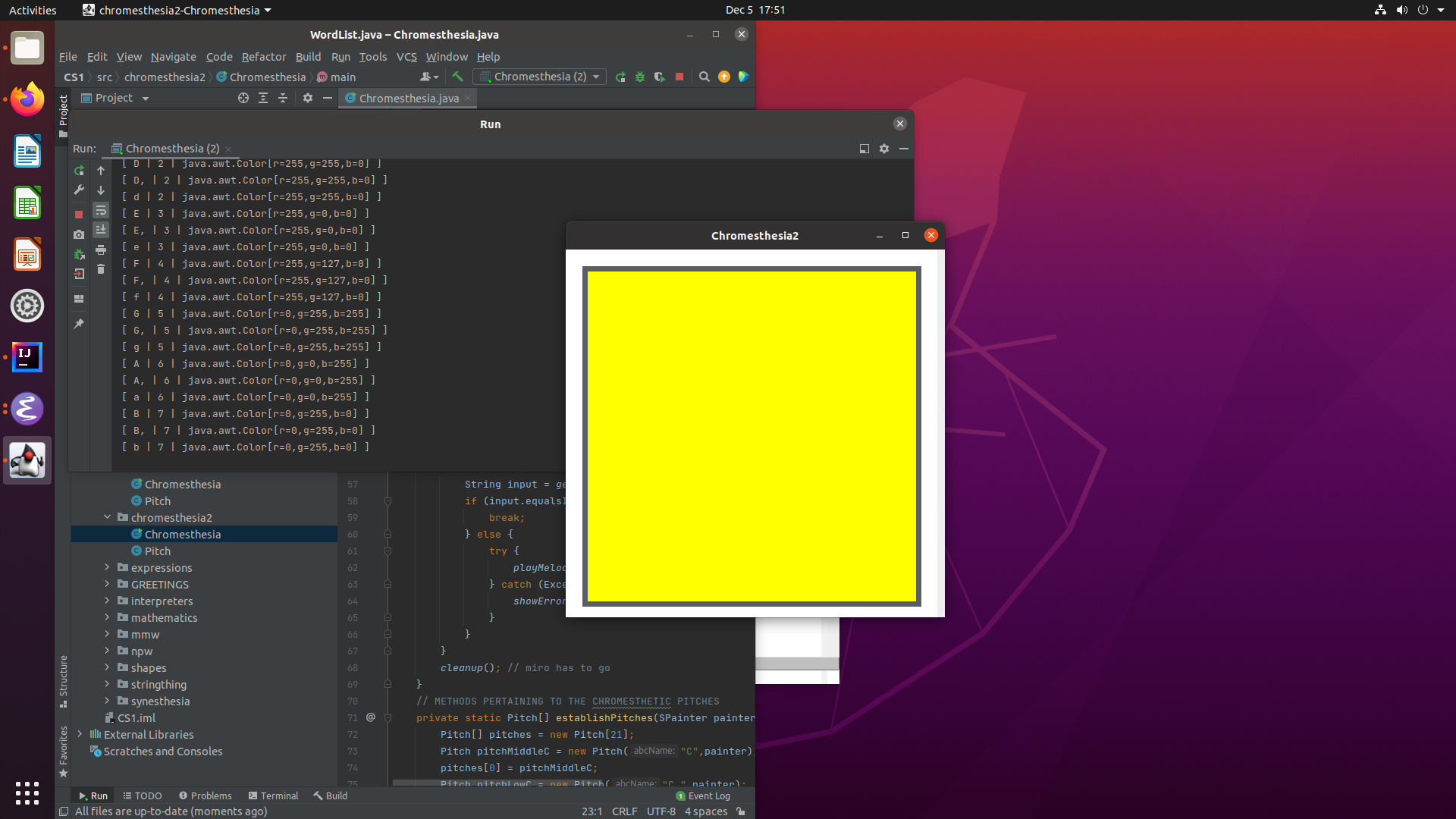Viewport: 1456px width, 819px height.
Task: Open the Problems tool window
Action: (x=205, y=795)
